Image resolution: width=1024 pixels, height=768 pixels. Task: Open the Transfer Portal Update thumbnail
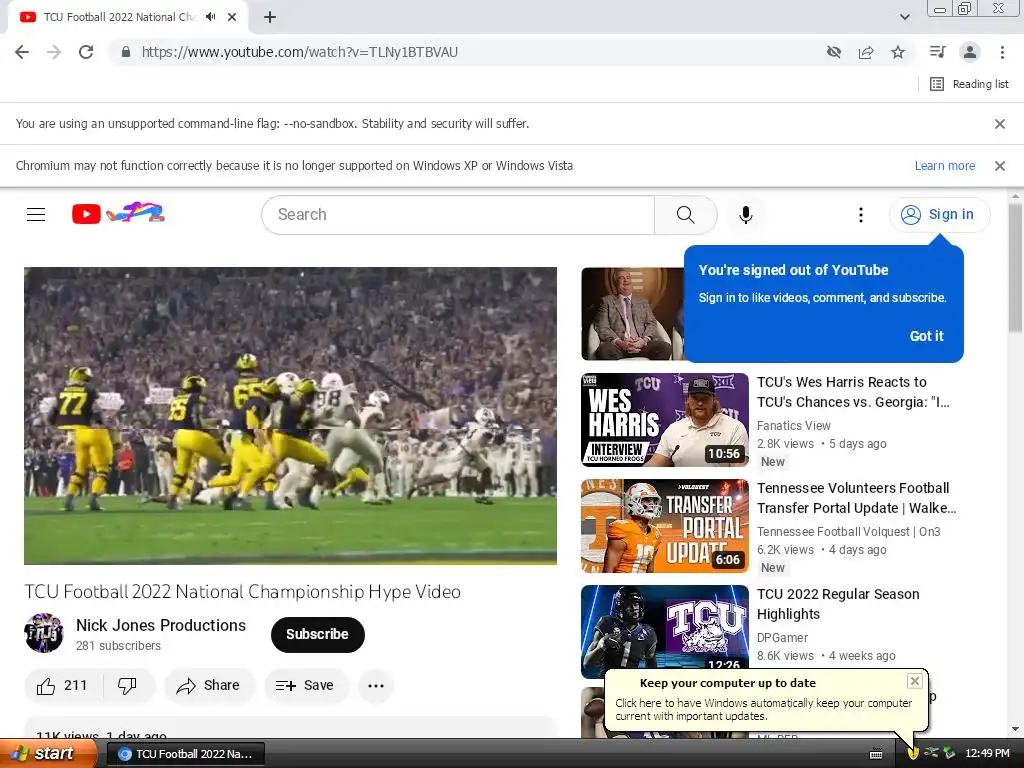(665, 526)
